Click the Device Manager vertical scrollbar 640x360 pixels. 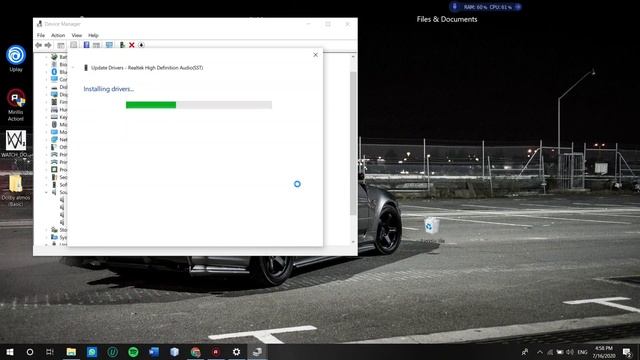[x=353, y=143]
